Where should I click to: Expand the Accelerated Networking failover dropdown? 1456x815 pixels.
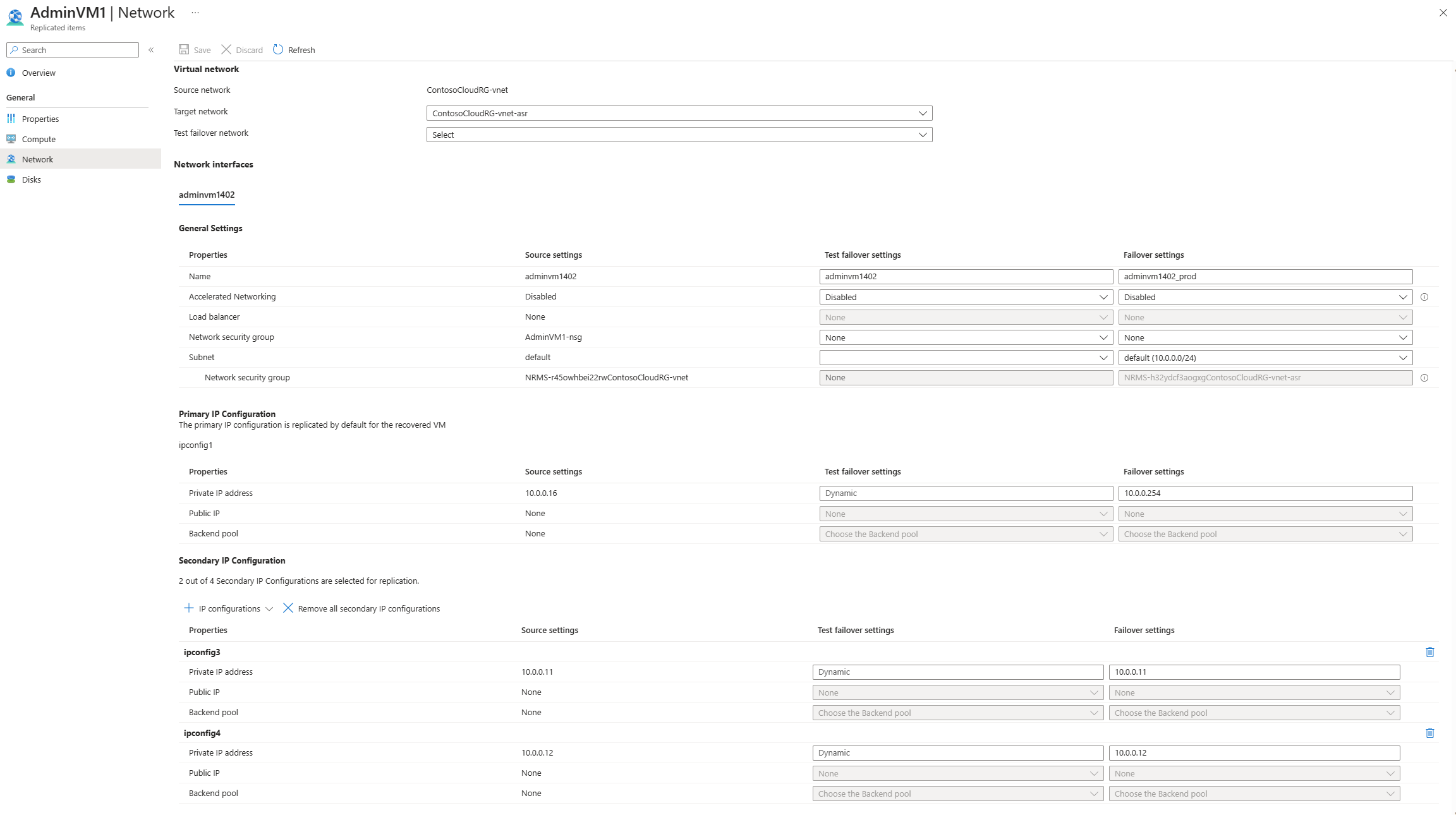coord(1404,297)
